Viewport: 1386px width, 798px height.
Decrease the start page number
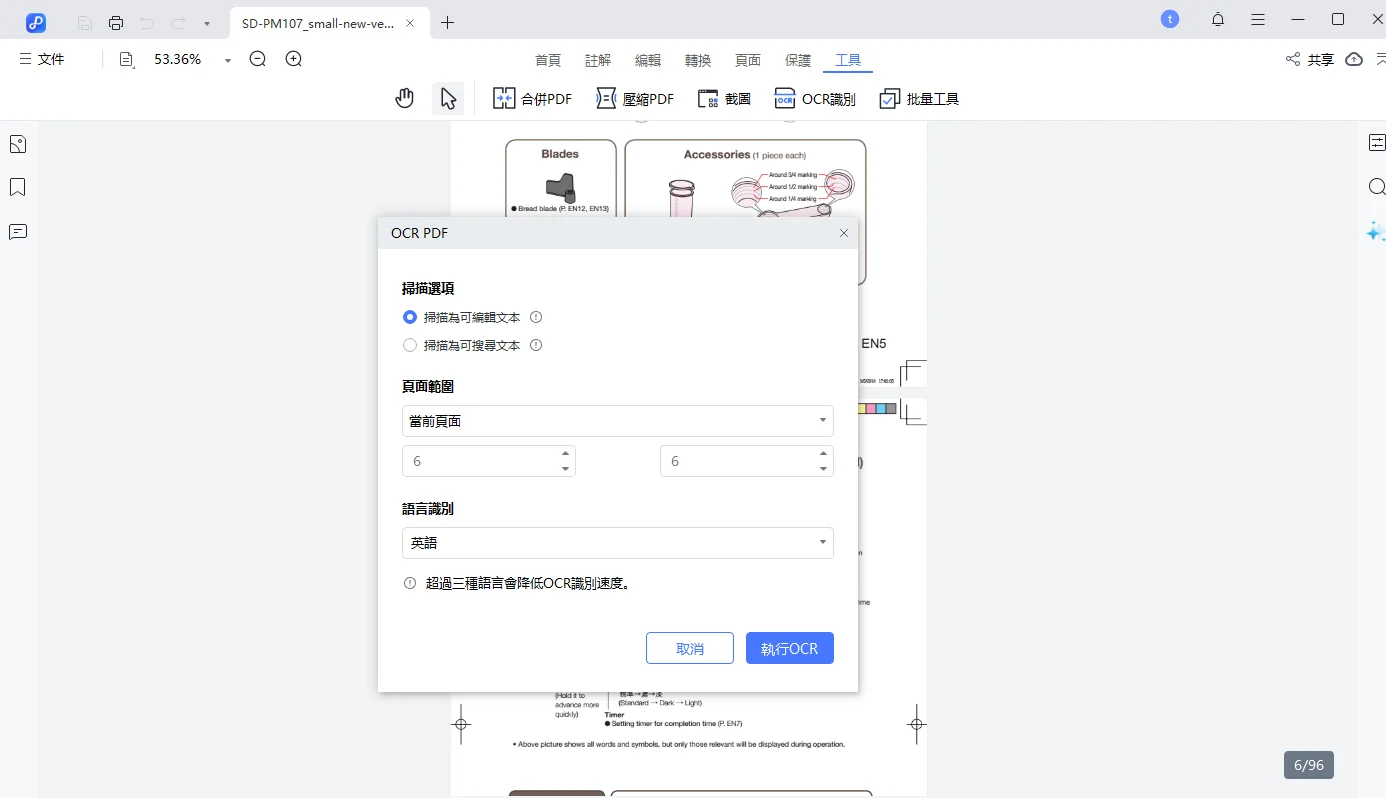tap(566, 469)
